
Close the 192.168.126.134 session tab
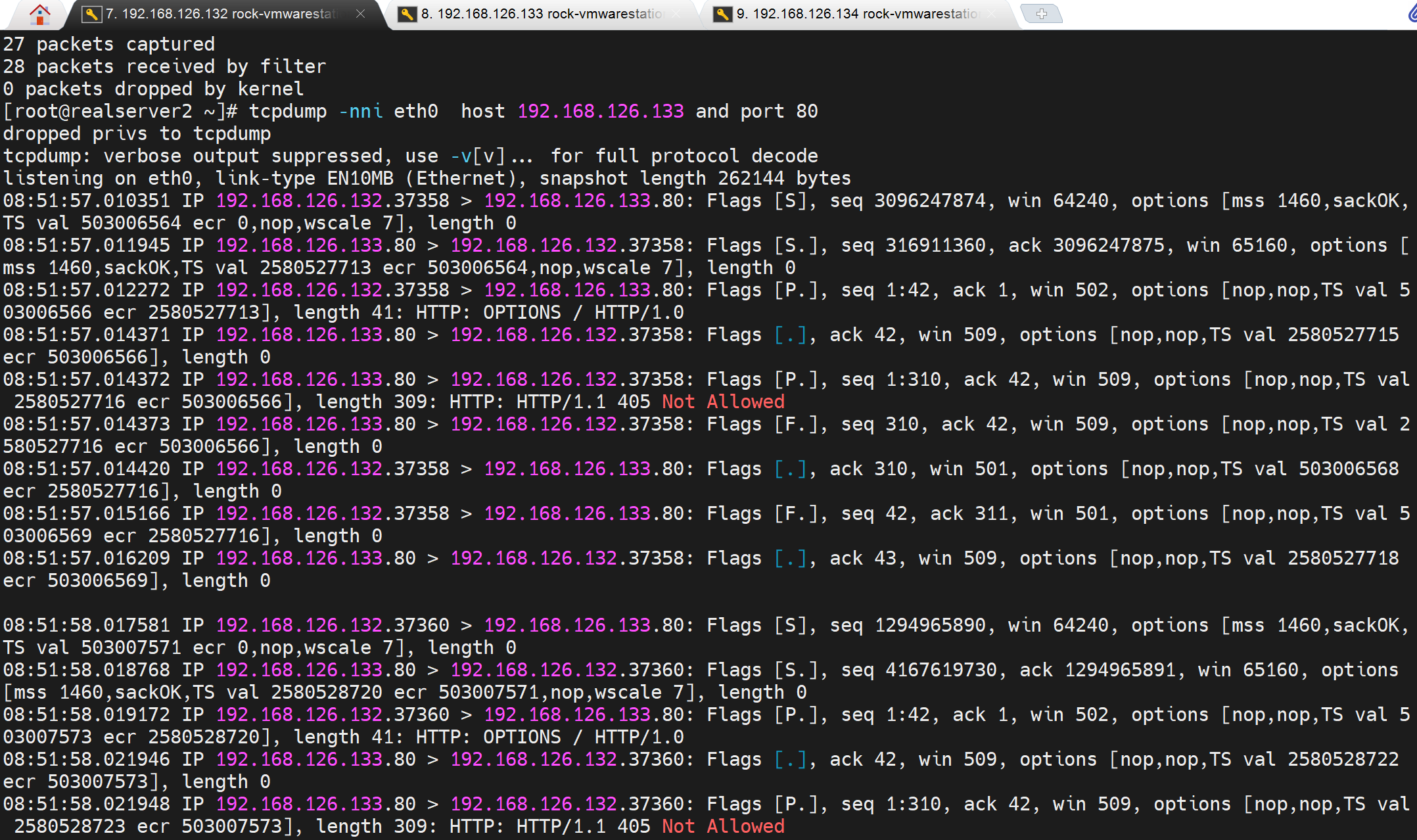tap(992, 14)
